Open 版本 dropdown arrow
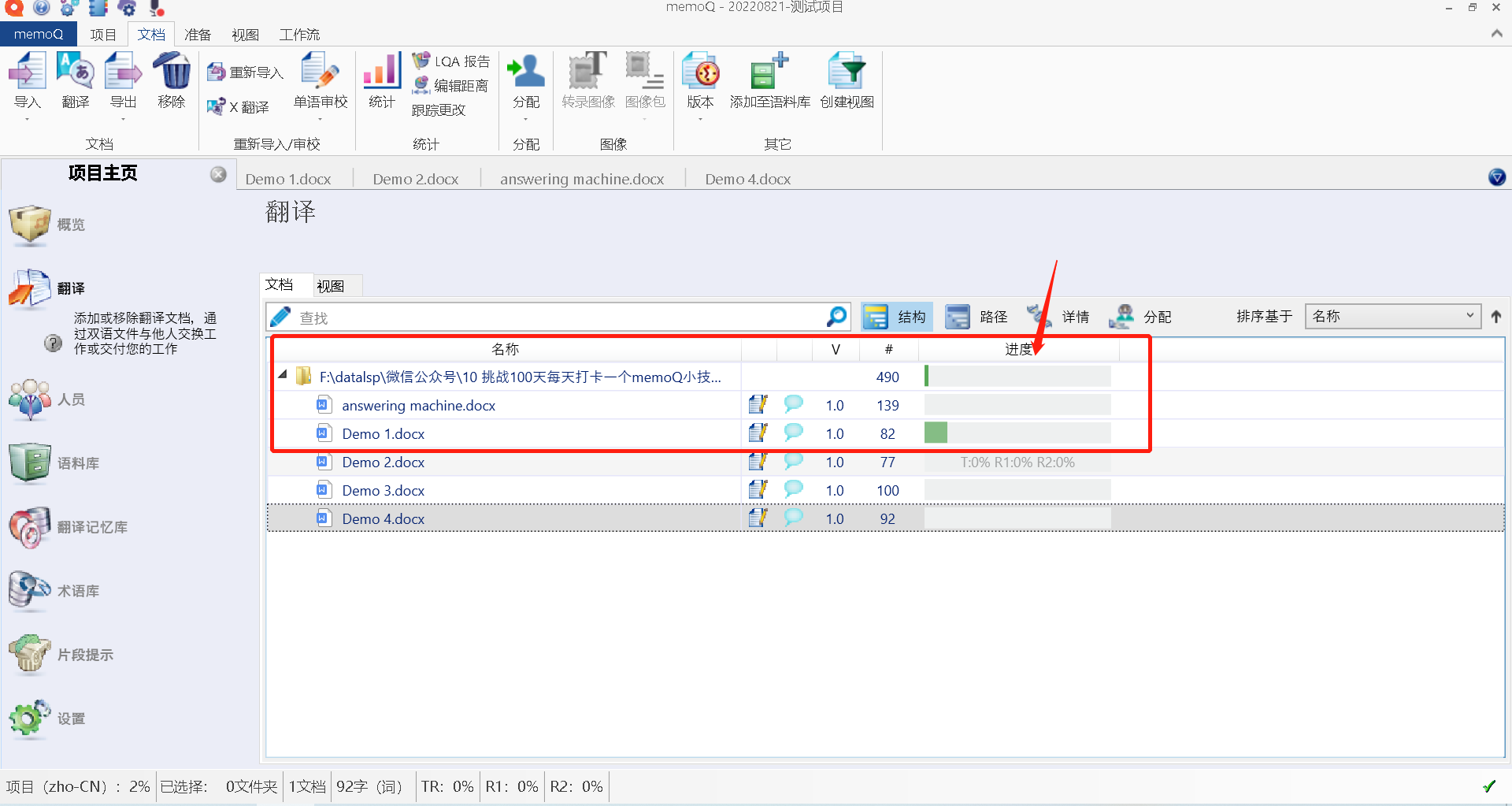The image size is (1512, 806). (x=700, y=119)
